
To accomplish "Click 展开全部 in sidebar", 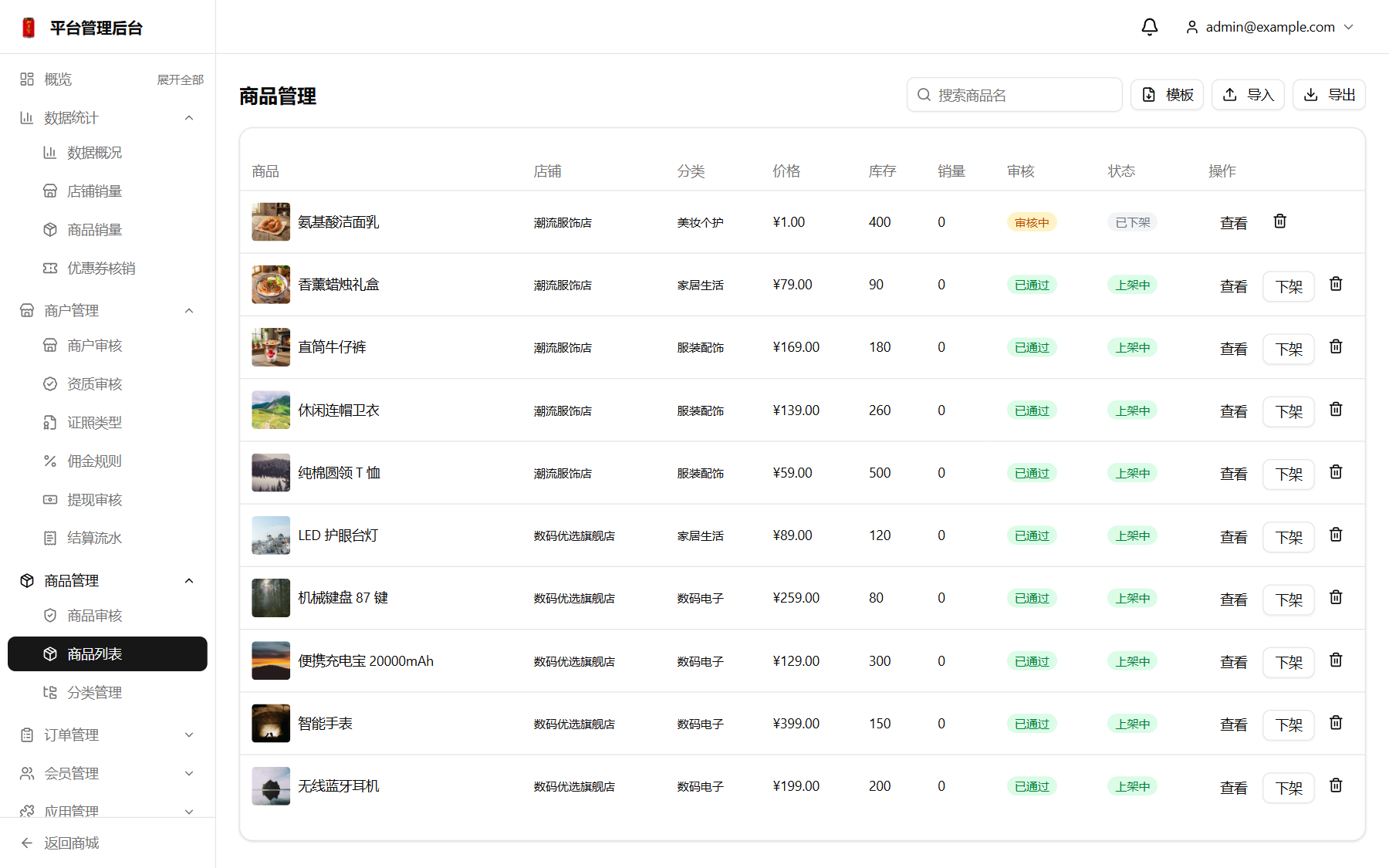I will [181, 79].
